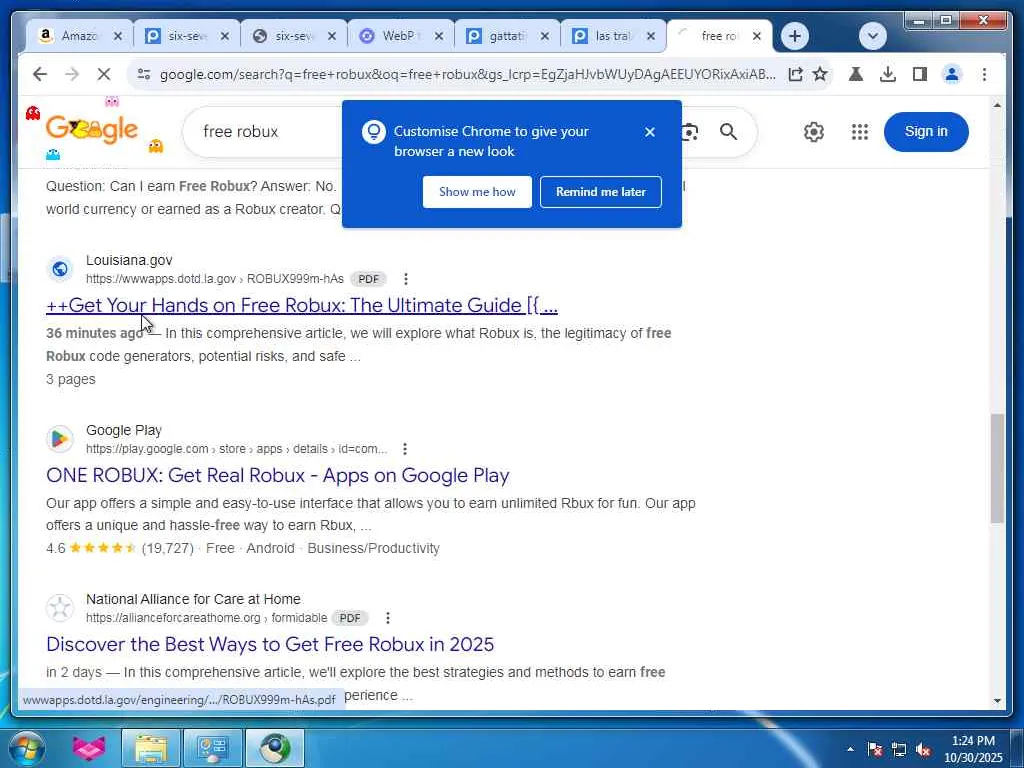The width and height of the screenshot is (1024, 768).
Task: Click Show me how button
Action: click(477, 192)
